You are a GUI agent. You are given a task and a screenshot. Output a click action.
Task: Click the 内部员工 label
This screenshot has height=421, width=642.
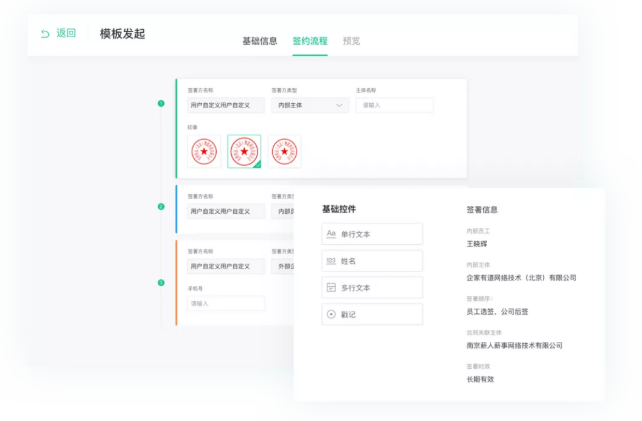pos(478,231)
